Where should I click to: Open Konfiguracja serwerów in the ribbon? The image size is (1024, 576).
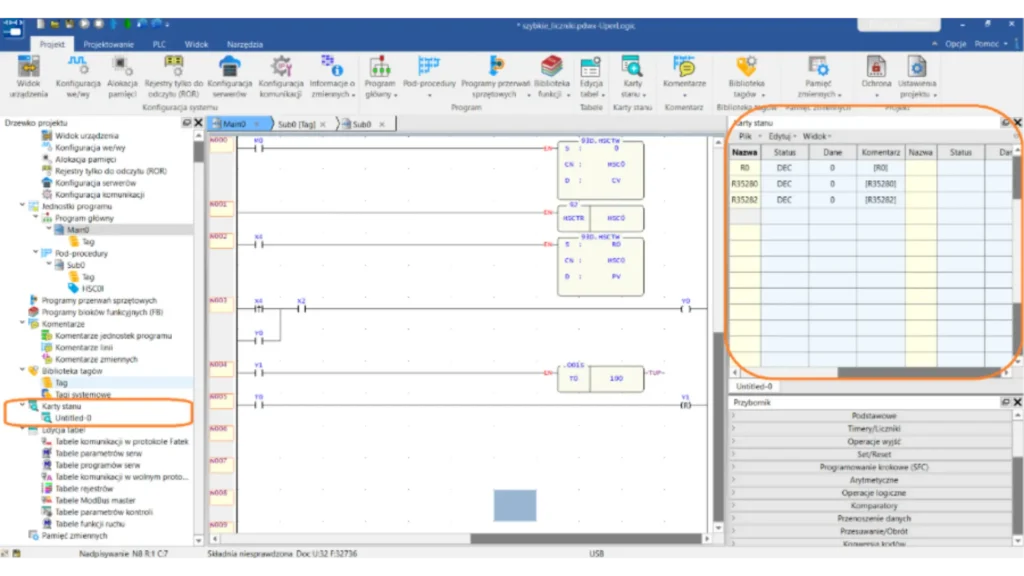pos(229,76)
